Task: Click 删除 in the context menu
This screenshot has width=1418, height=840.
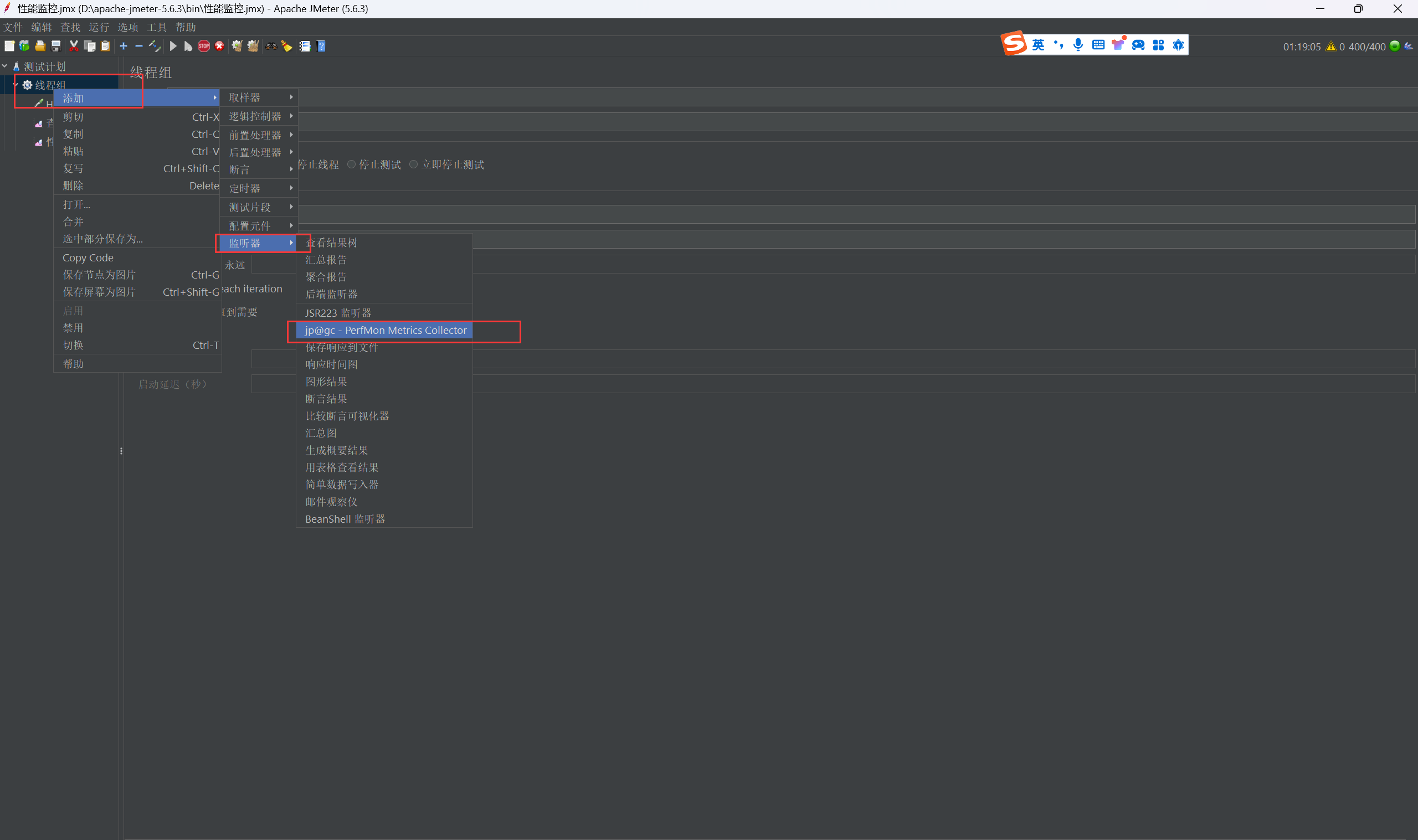Action: 73,185
